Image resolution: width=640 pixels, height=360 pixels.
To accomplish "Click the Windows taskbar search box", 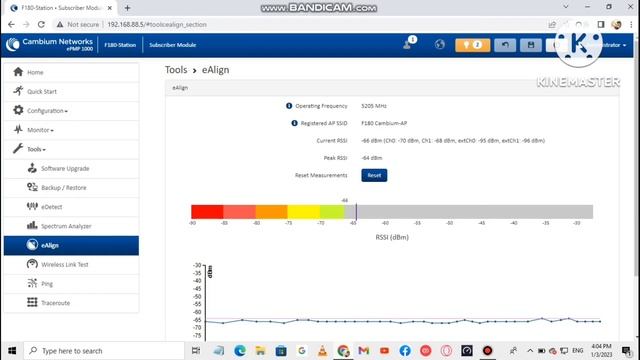I will (104, 351).
